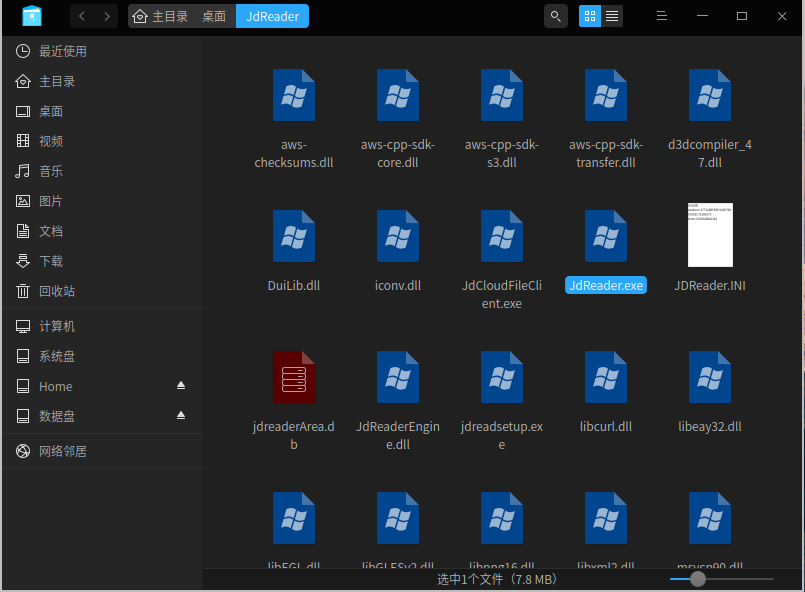805x592 pixels.
Task: Open 主目录 in the sidebar
Action: point(102,81)
